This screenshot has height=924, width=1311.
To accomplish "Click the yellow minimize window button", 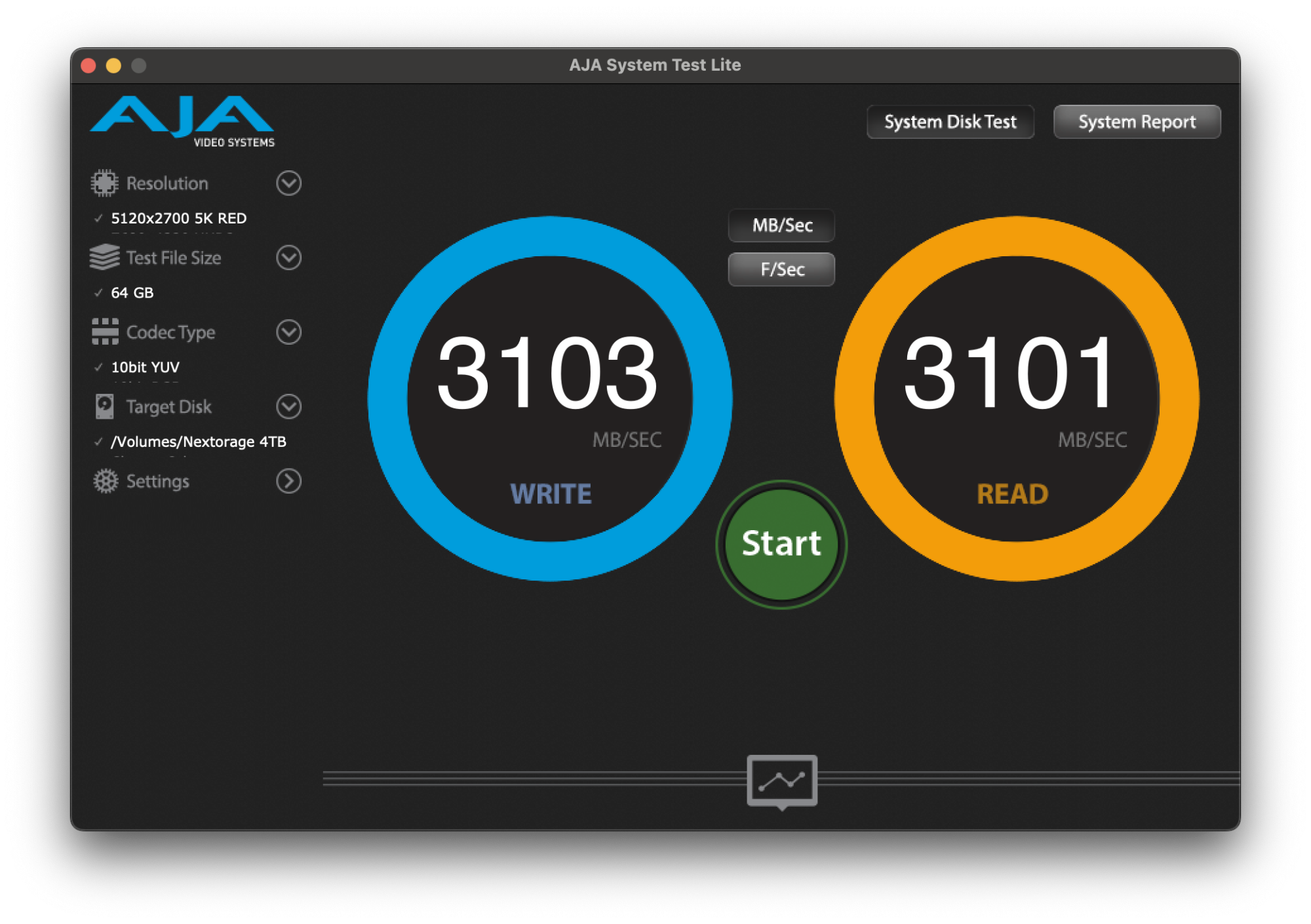I will (113, 66).
